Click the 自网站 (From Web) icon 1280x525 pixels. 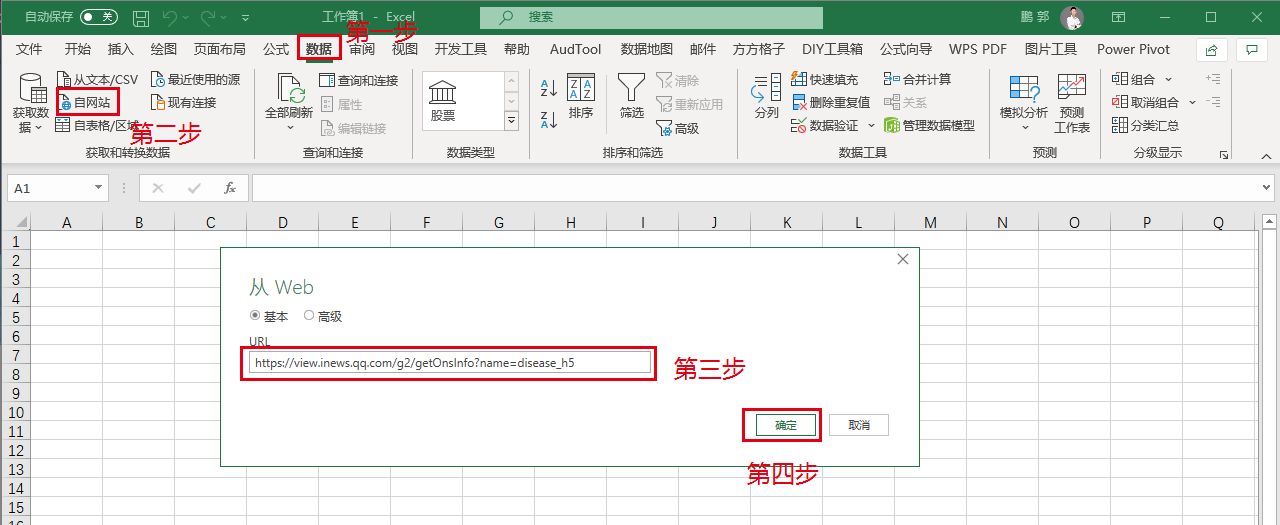[x=65, y=102]
